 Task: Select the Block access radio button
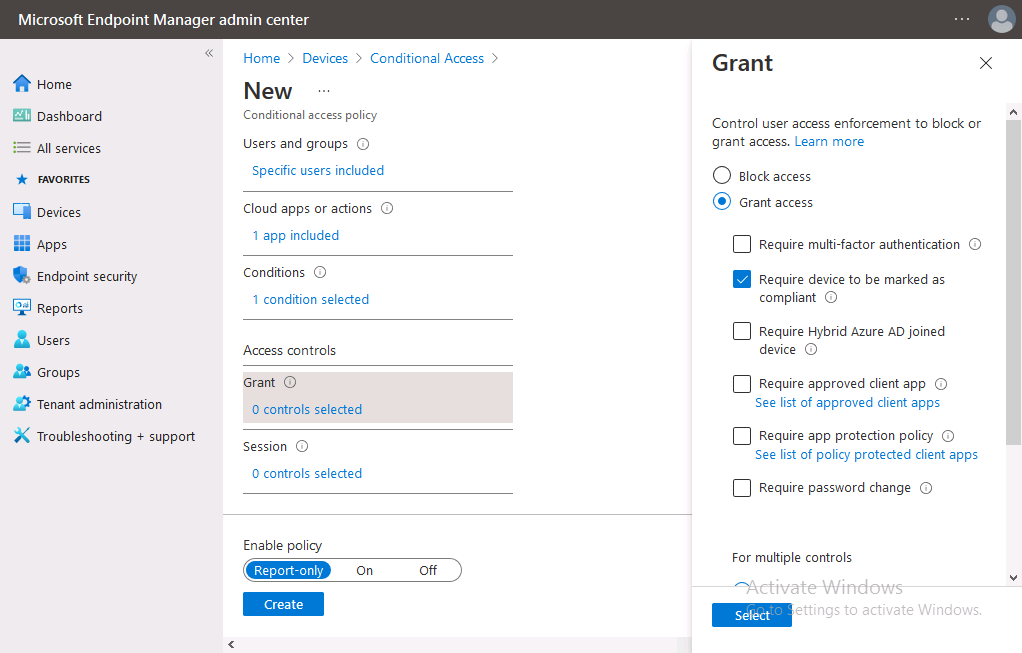click(x=722, y=175)
